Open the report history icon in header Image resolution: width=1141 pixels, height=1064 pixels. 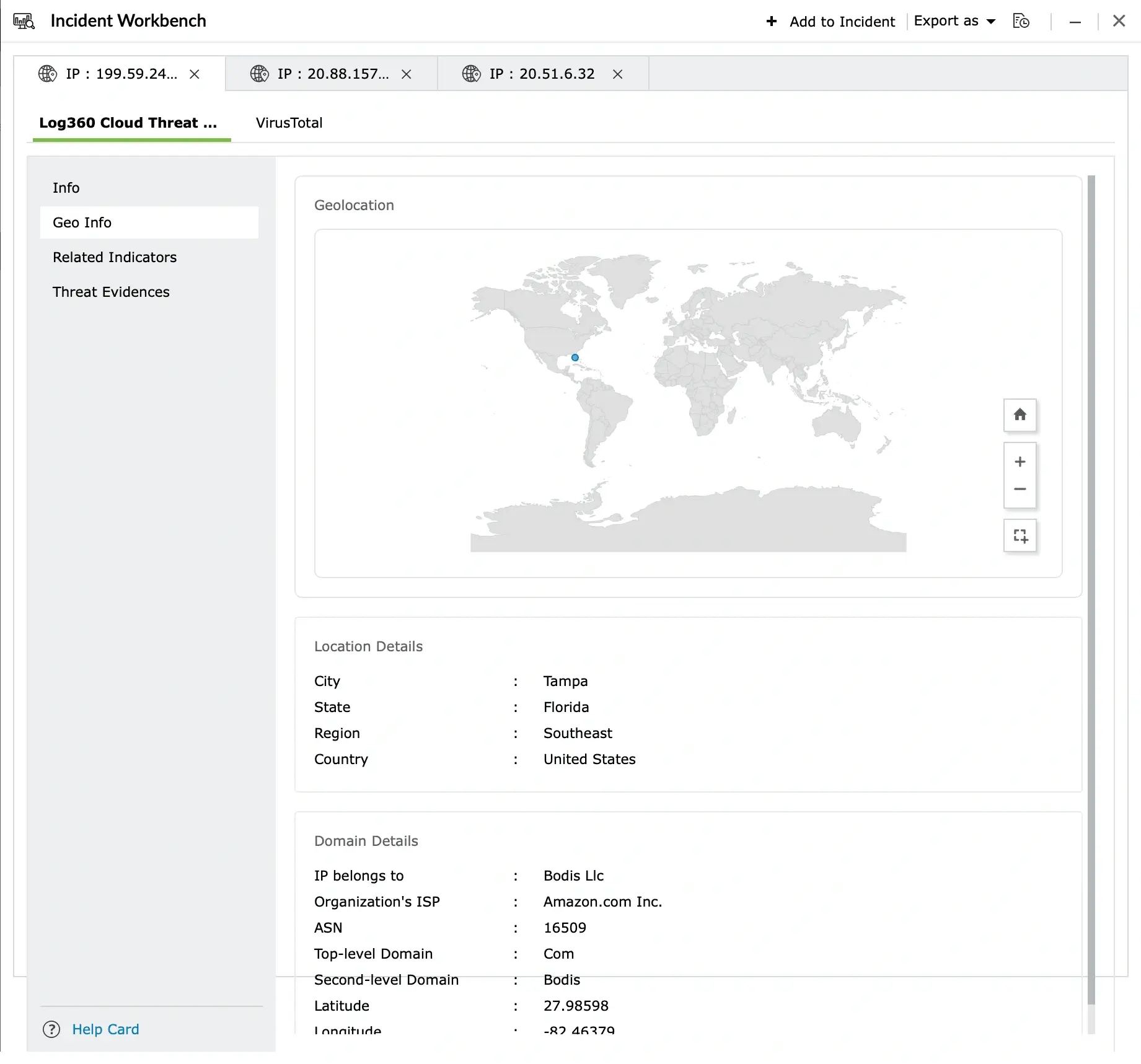tap(1021, 21)
